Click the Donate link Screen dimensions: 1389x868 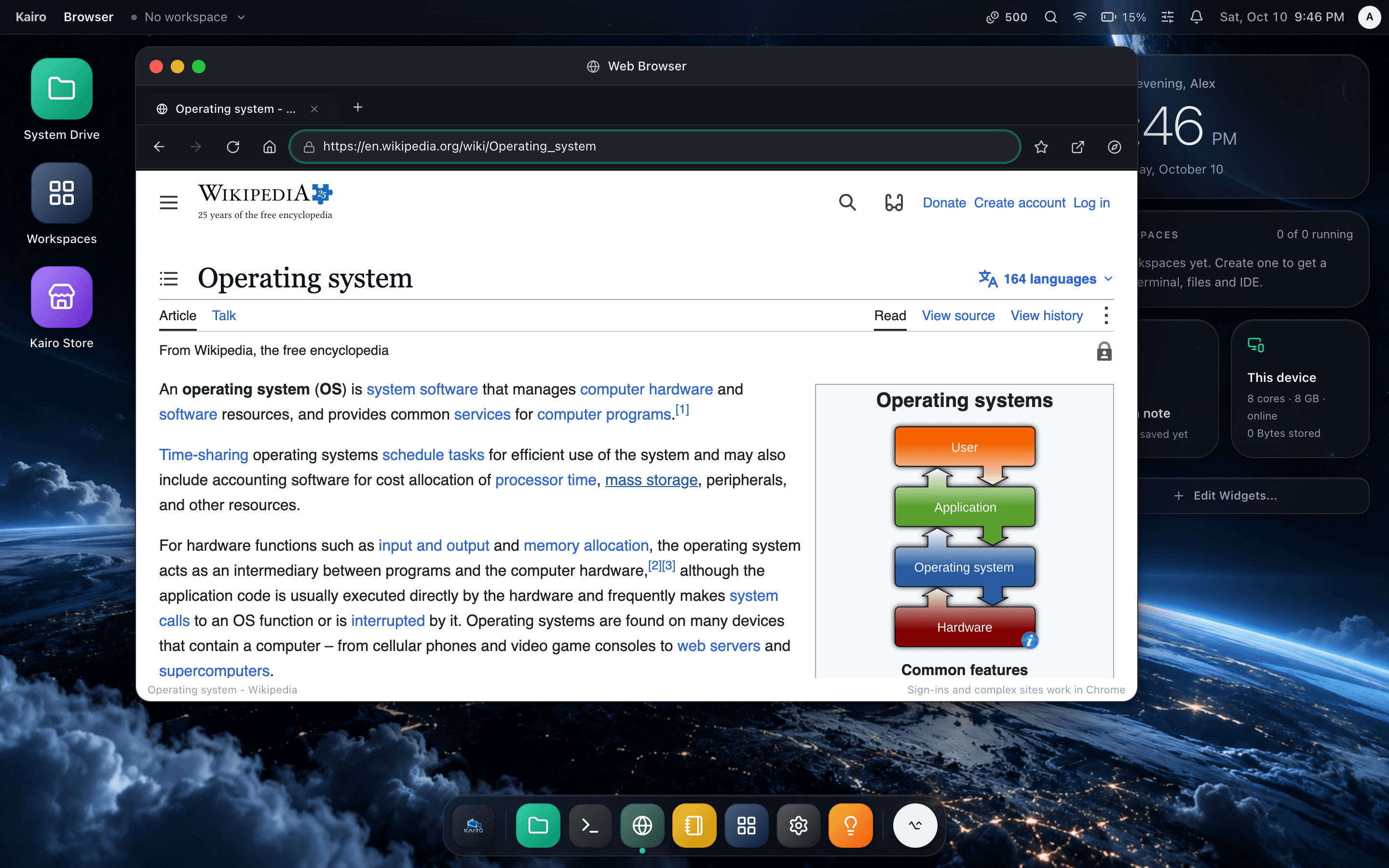click(944, 203)
